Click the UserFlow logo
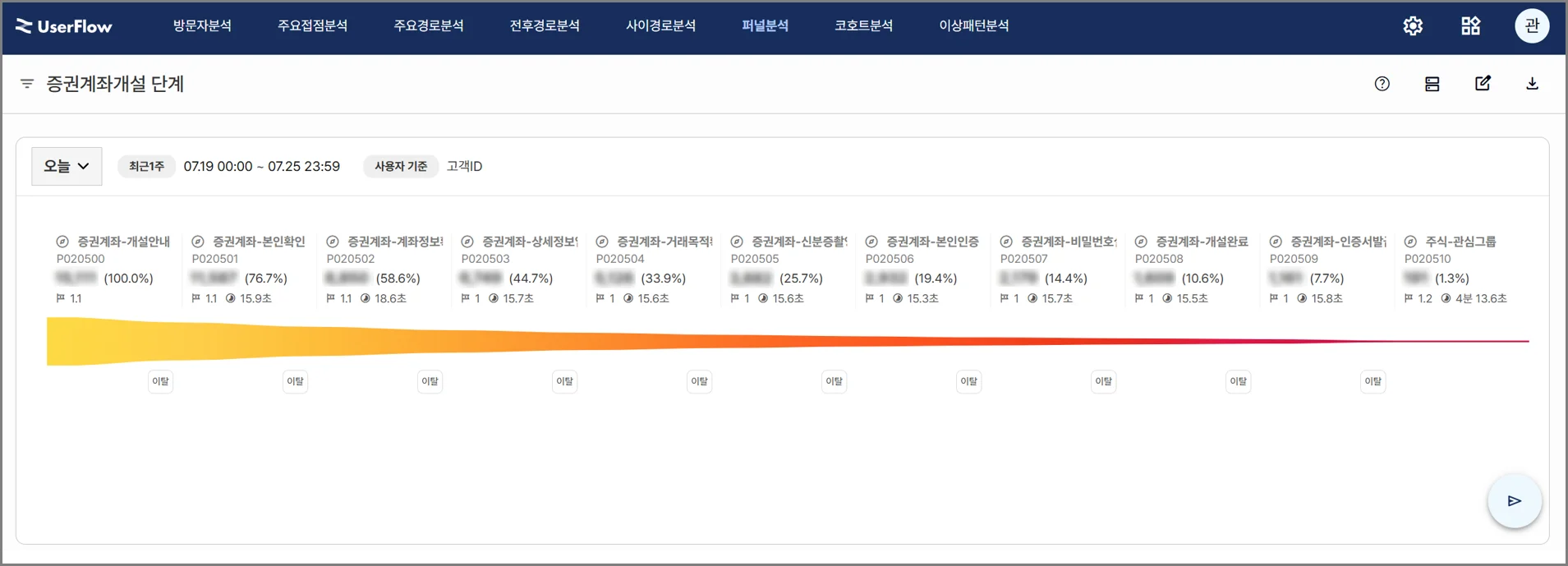 click(x=64, y=26)
